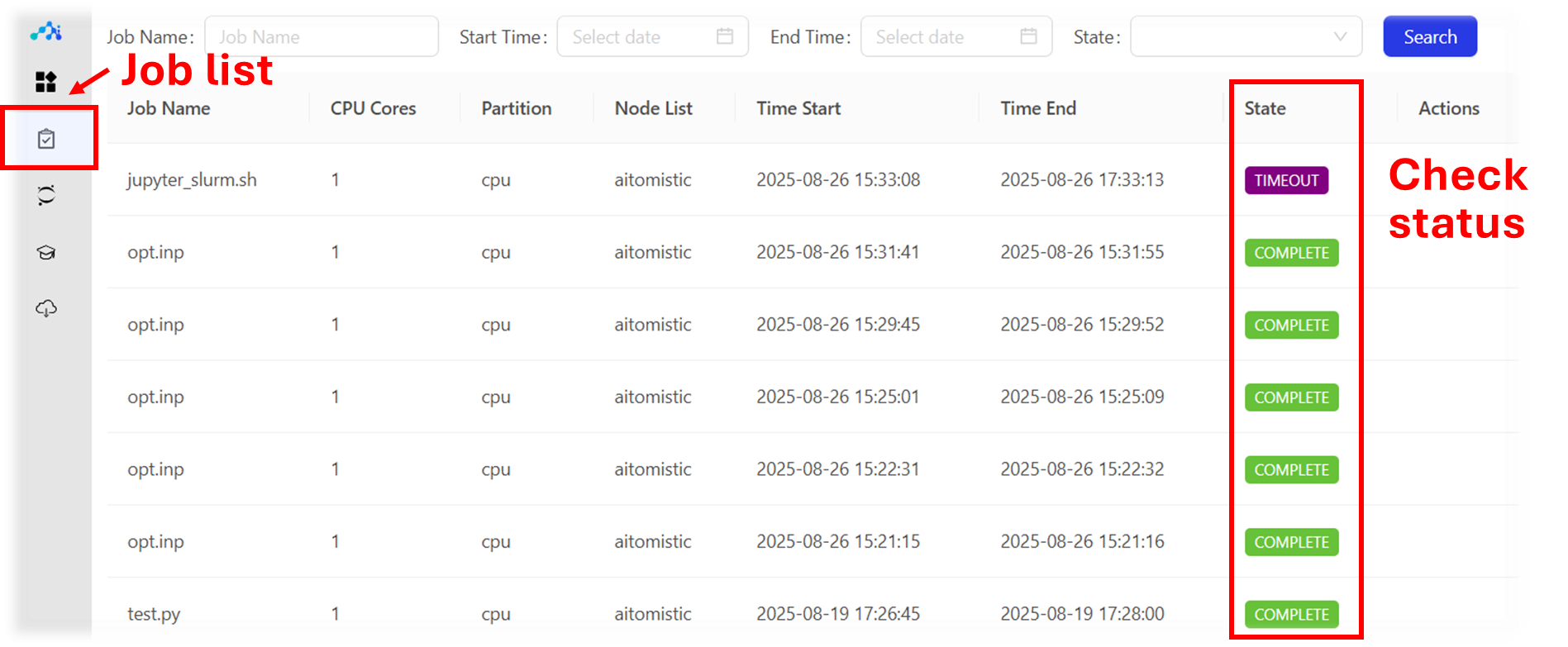
Task: Type in the Job Name field
Action: tap(322, 36)
